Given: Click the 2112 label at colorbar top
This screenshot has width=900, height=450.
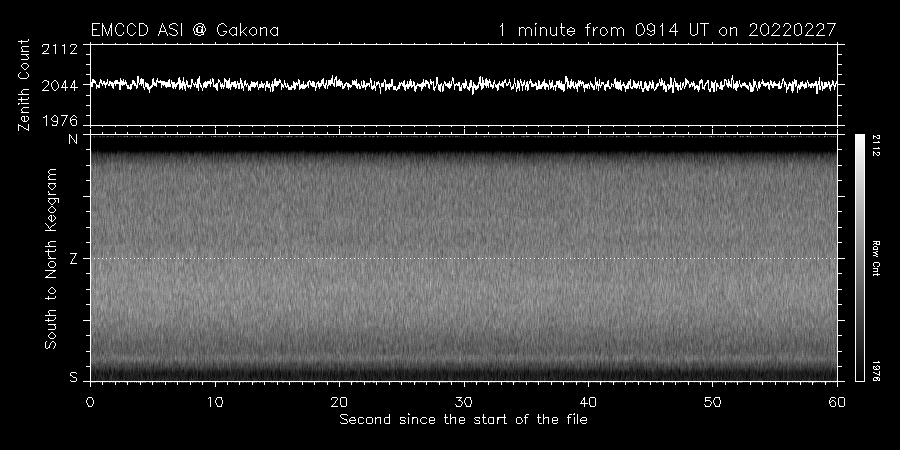Looking at the screenshot, I should tap(875, 145).
